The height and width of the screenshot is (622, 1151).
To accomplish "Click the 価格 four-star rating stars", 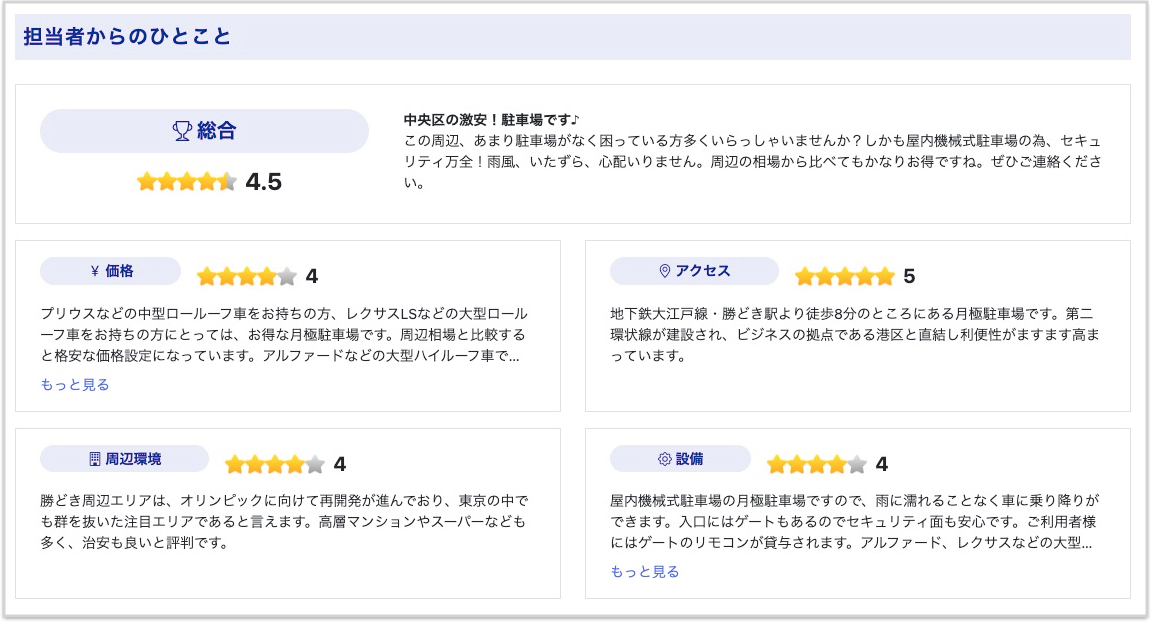I will 247,277.
